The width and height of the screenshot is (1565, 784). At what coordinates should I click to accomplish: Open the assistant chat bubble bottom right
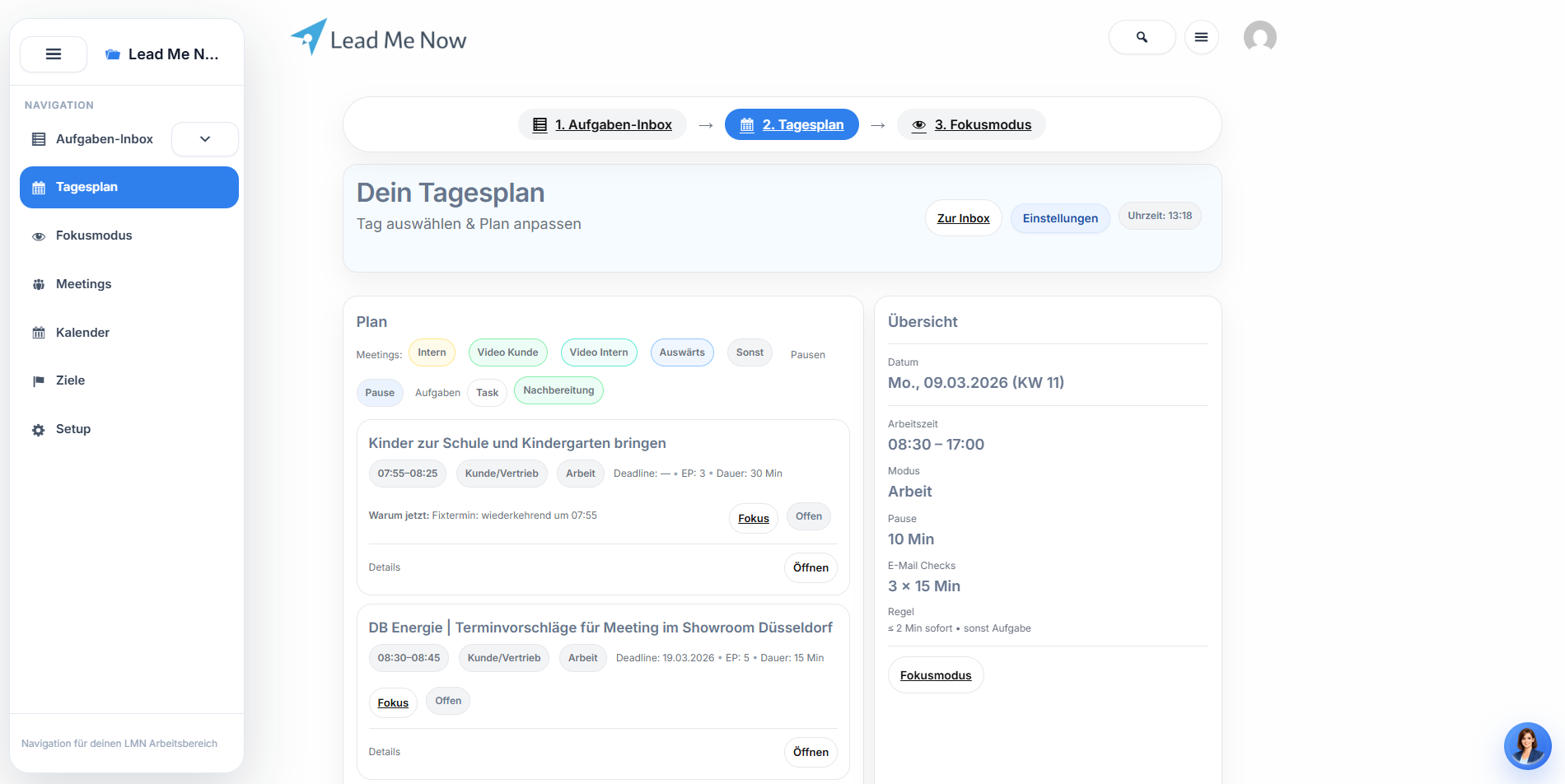click(1528, 746)
